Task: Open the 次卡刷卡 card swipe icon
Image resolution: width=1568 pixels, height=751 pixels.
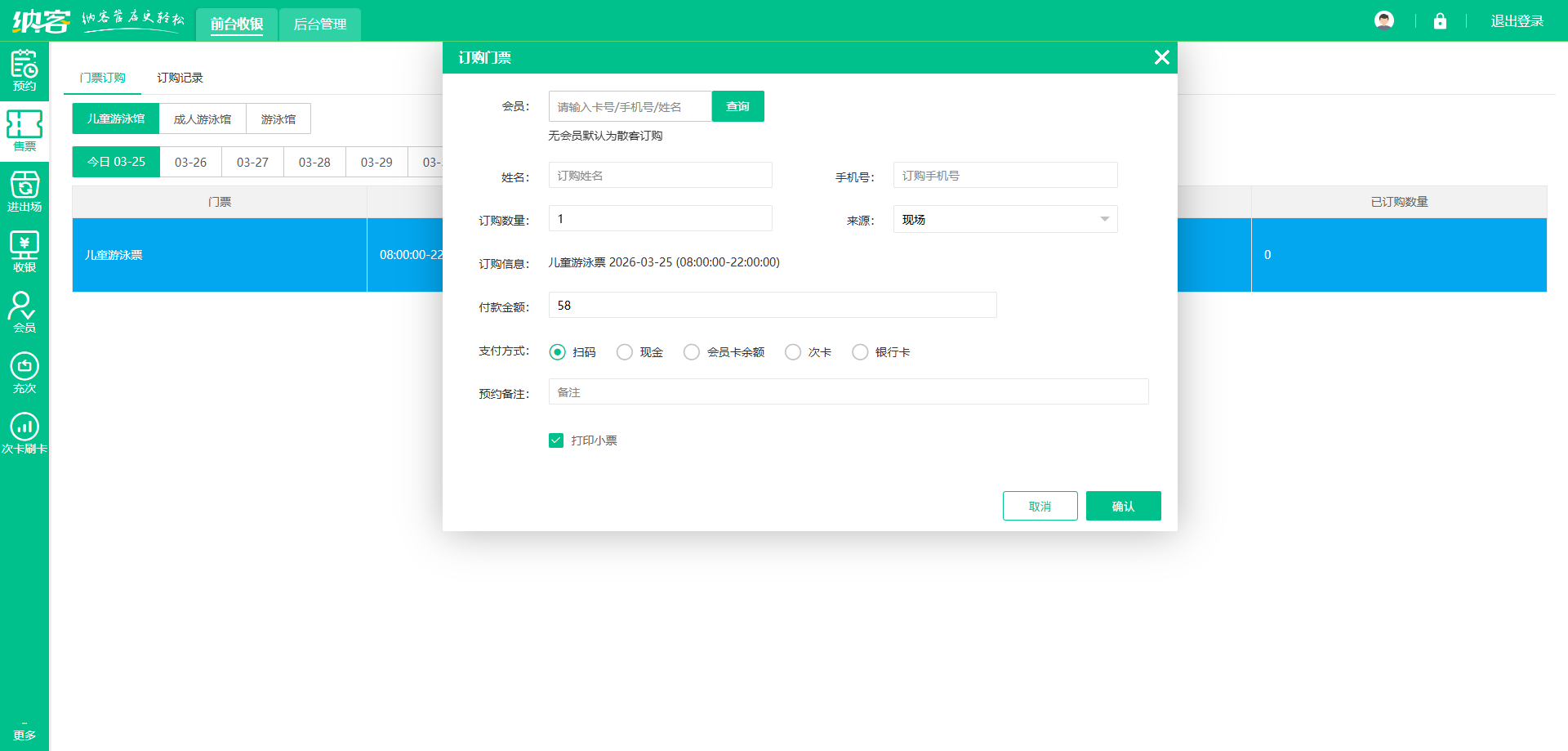Action: coord(24,433)
